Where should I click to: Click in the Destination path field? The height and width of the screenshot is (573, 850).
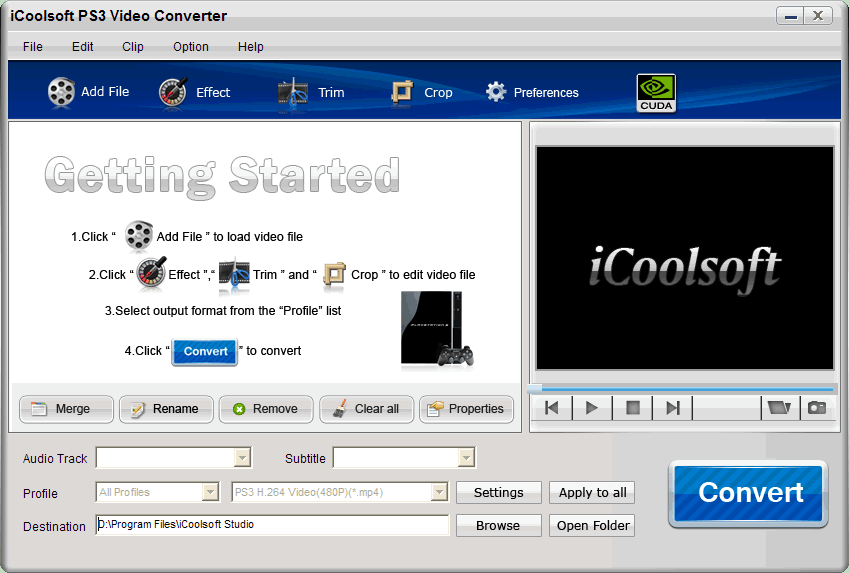coord(273,525)
